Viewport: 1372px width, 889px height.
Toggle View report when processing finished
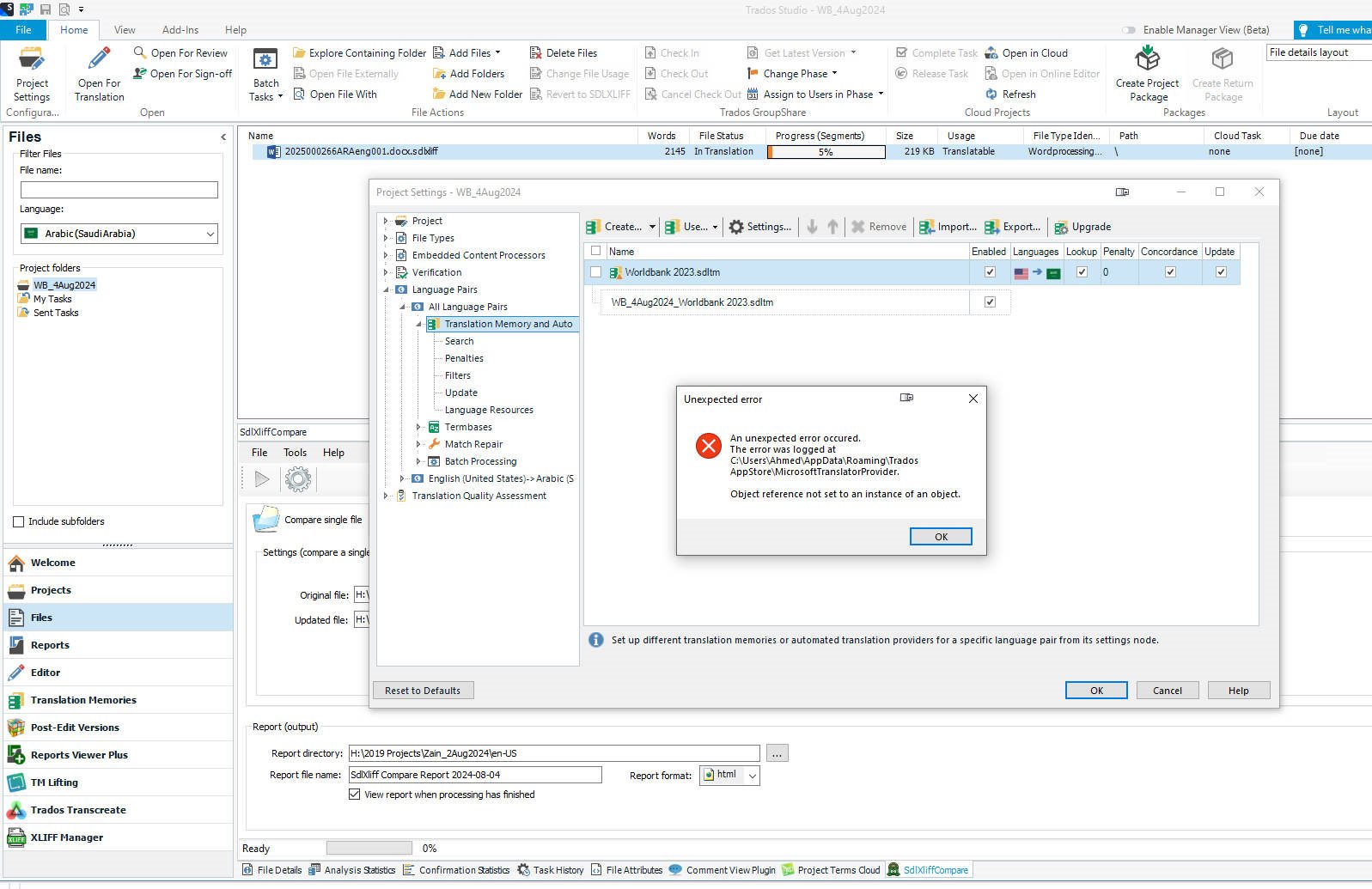click(354, 795)
